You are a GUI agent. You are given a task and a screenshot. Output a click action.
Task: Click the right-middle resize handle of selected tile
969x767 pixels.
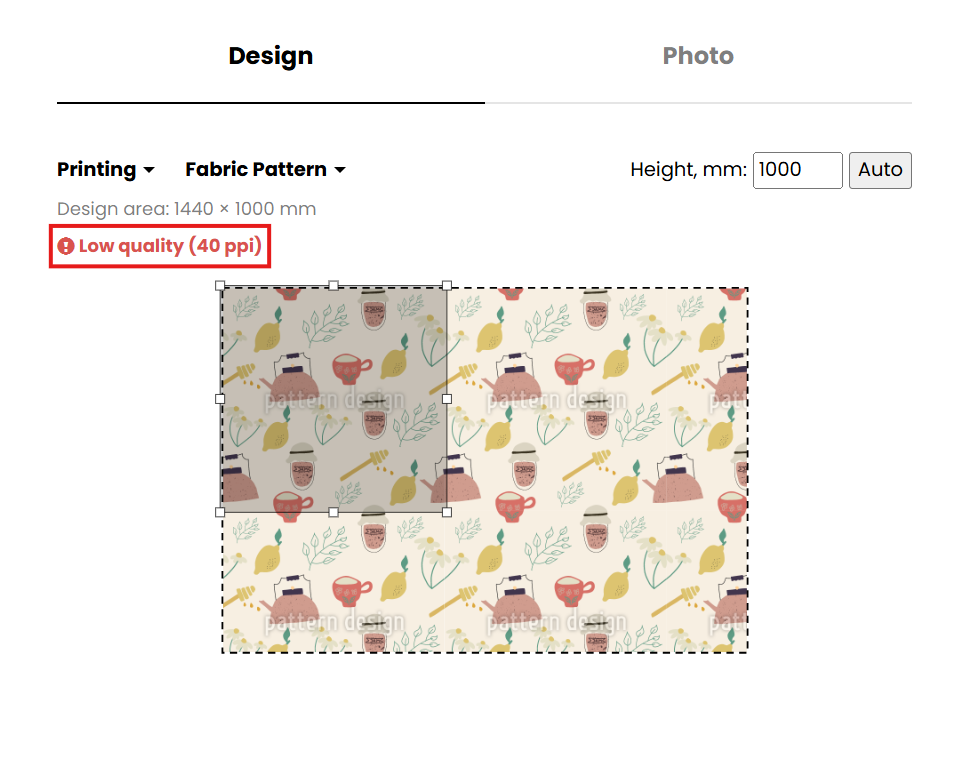(447, 398)
